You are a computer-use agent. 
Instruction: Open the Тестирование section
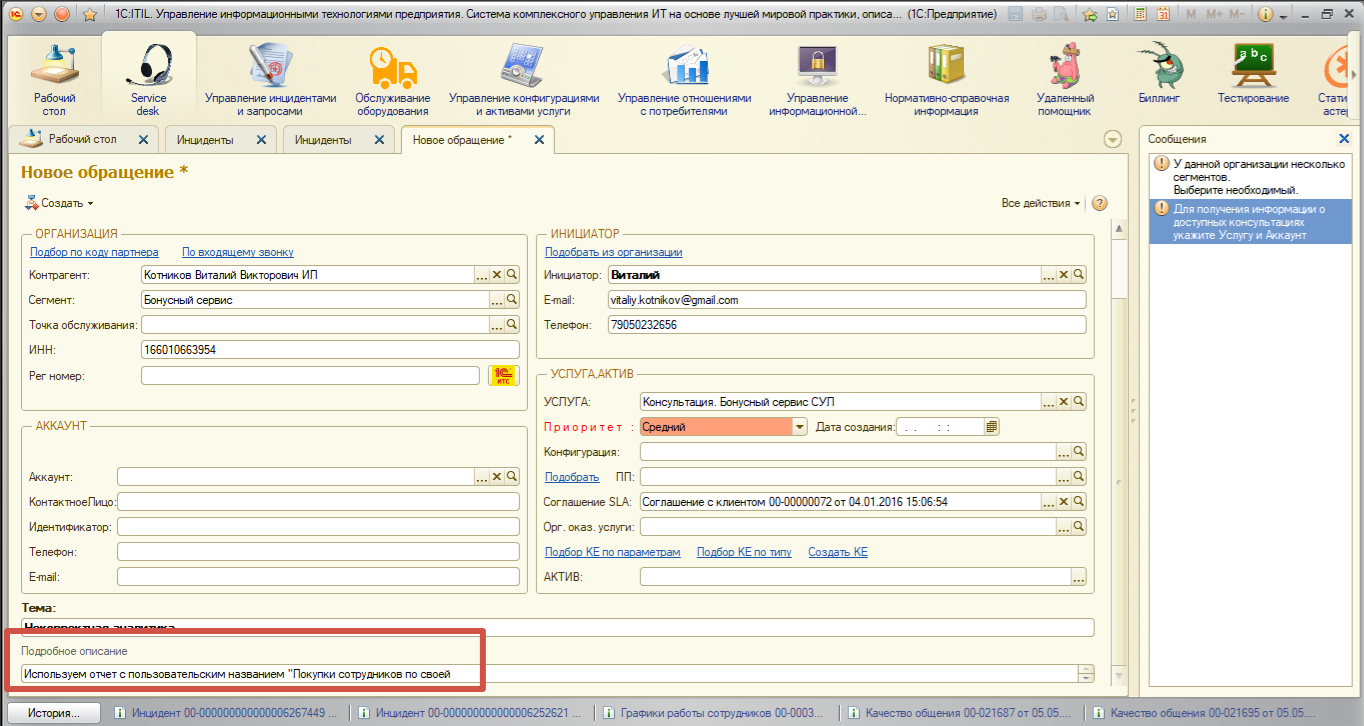1253,72
